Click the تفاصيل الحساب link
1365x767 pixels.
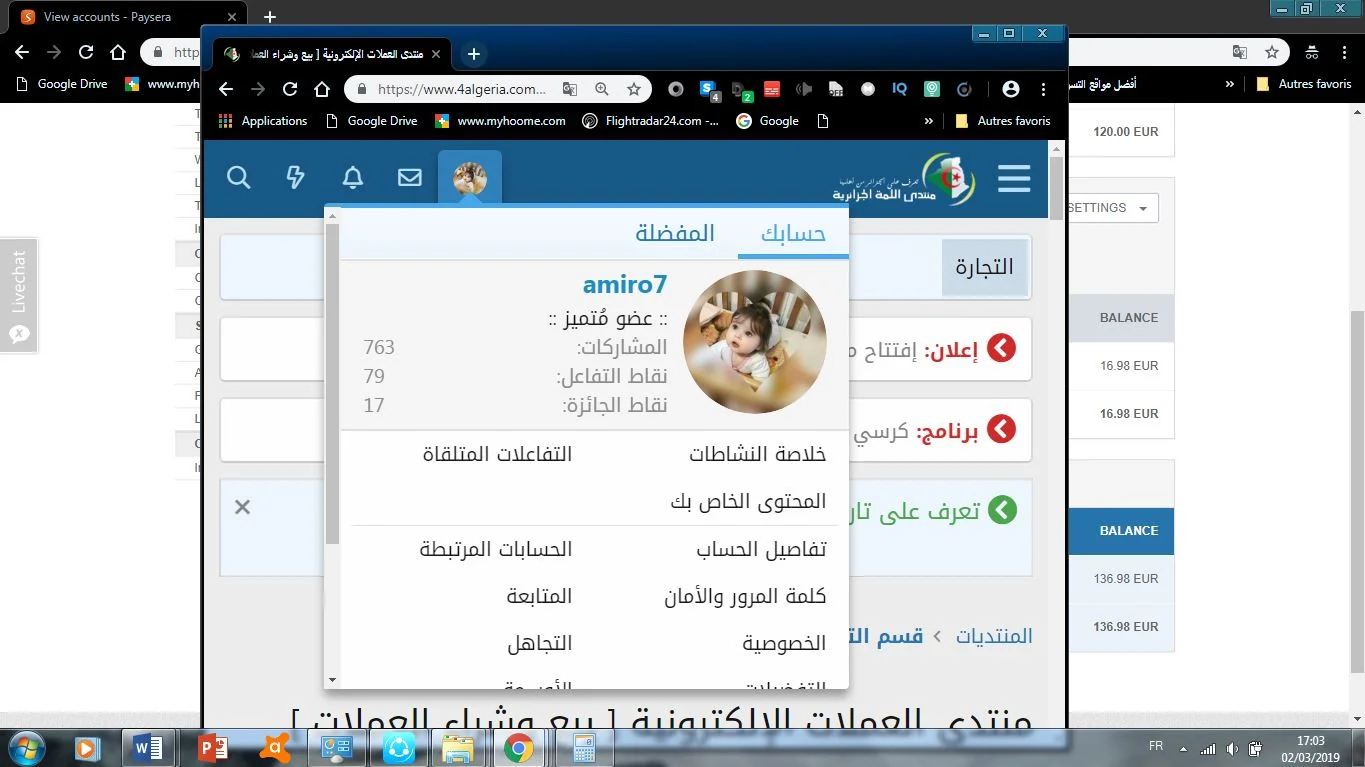coord(761,549)
